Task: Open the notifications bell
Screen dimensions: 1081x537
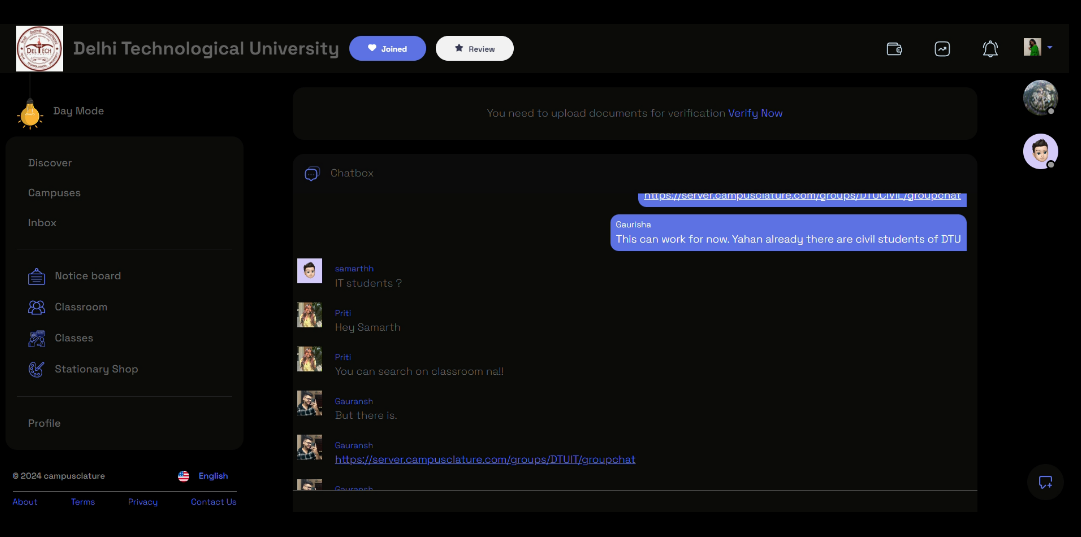Action: tap(990, 48)
